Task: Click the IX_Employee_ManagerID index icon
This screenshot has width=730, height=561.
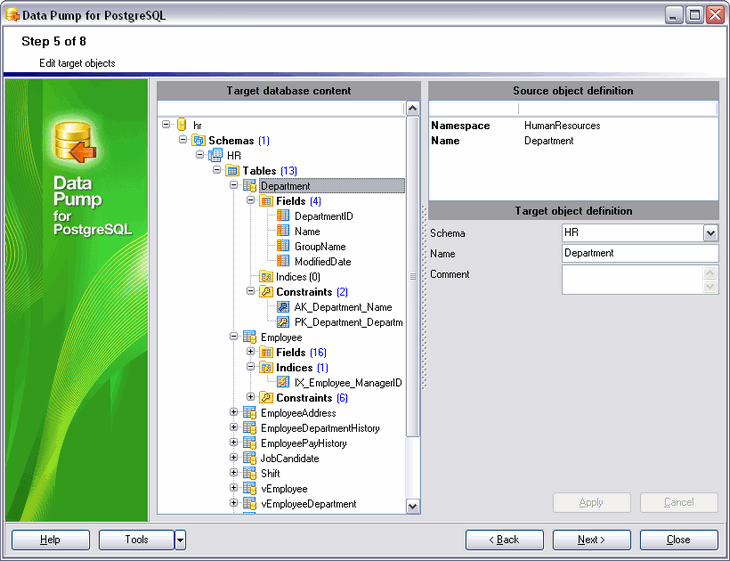Action: (x=283, y=382)
